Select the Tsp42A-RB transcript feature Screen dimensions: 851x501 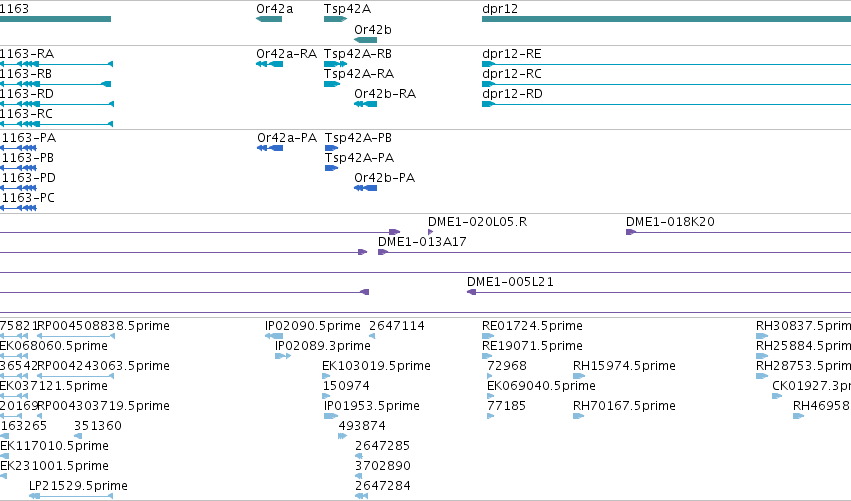coord(335,64)
